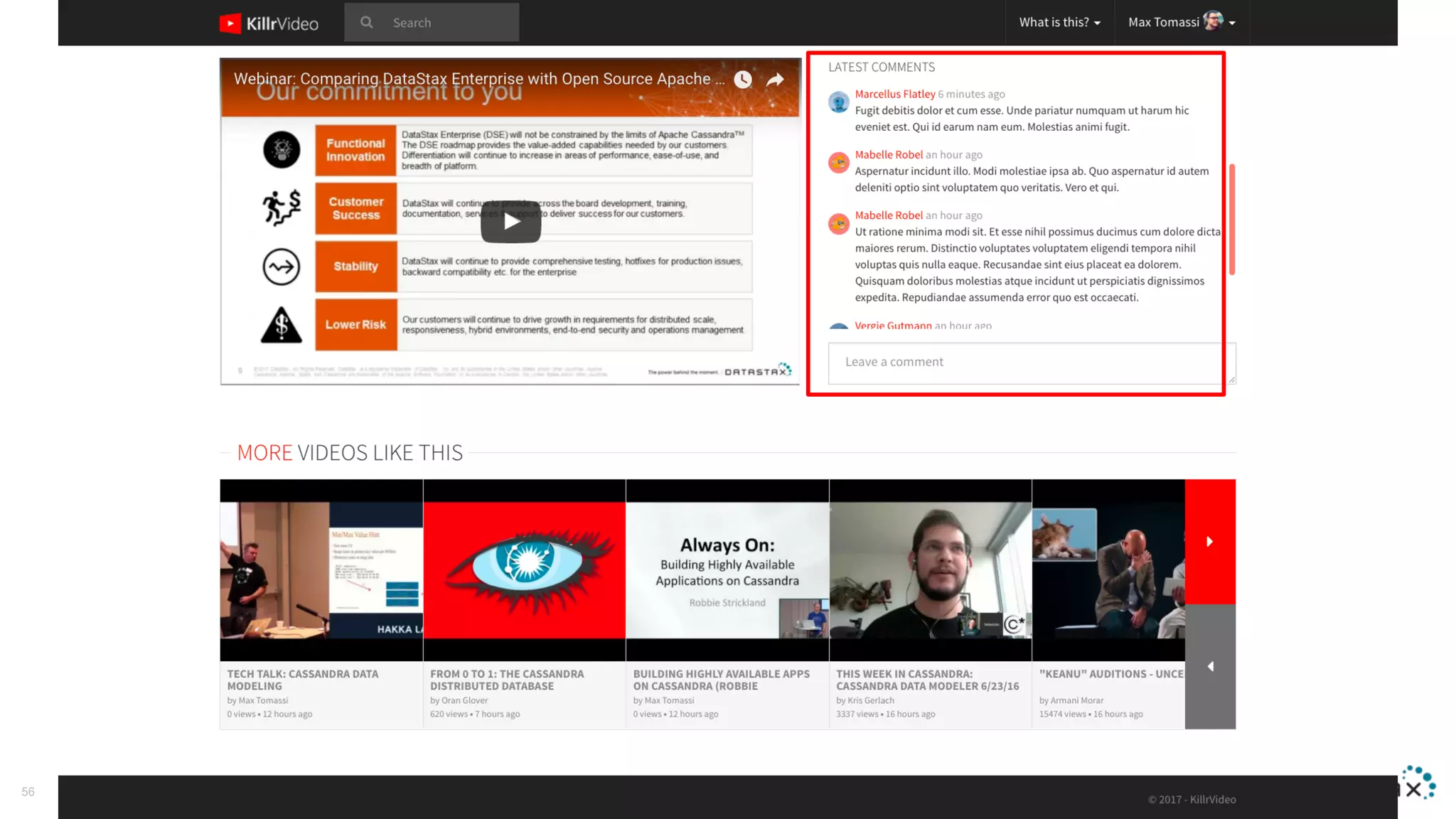This screenshot has height=819, width=1456.
Task: Click the Marcellus Flatley commenter link
Action: (894, 94)
